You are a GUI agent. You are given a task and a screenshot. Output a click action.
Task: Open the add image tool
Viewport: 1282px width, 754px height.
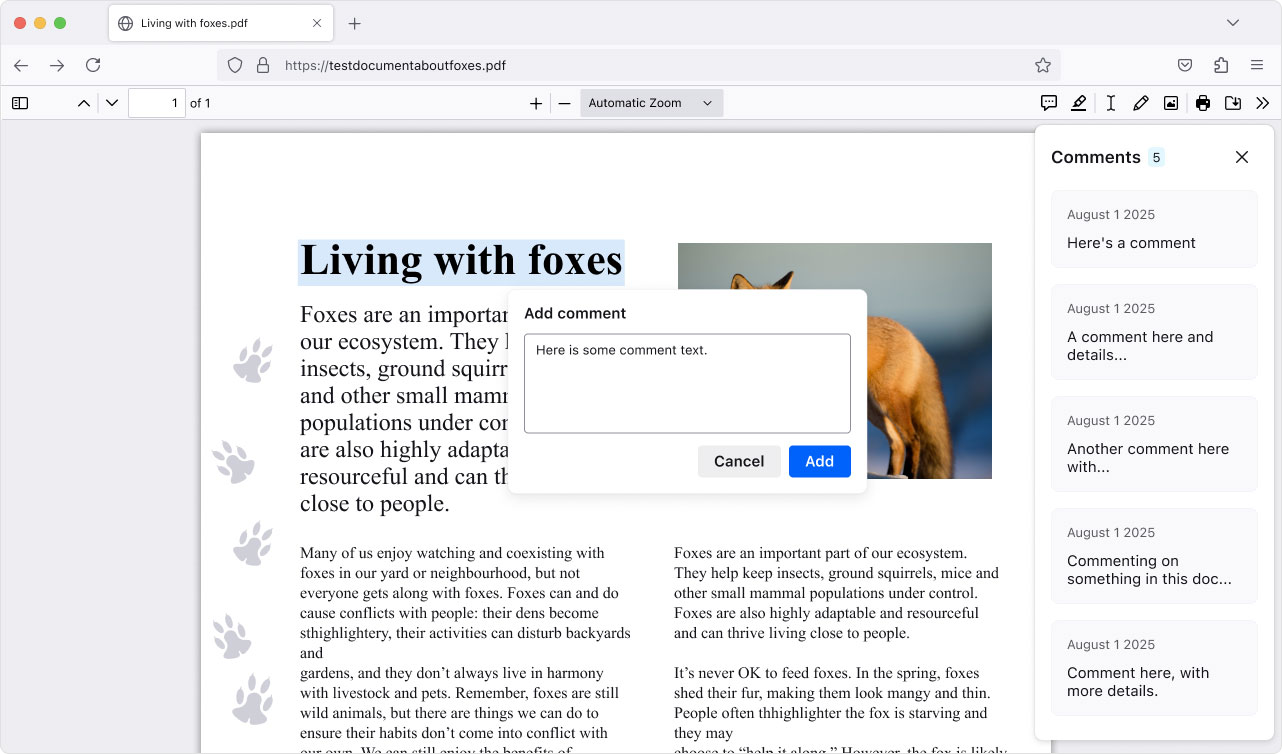tap(1171, 102)
